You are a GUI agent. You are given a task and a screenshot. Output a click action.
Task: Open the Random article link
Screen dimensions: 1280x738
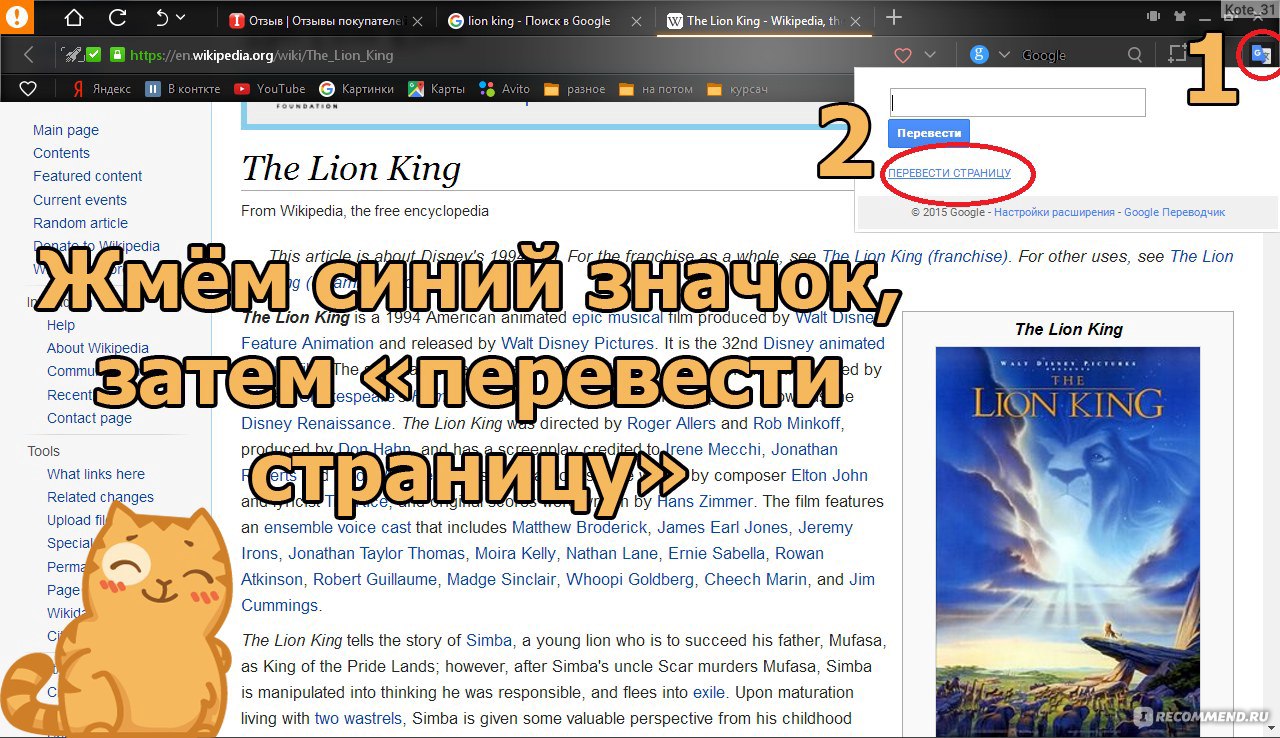80,223
